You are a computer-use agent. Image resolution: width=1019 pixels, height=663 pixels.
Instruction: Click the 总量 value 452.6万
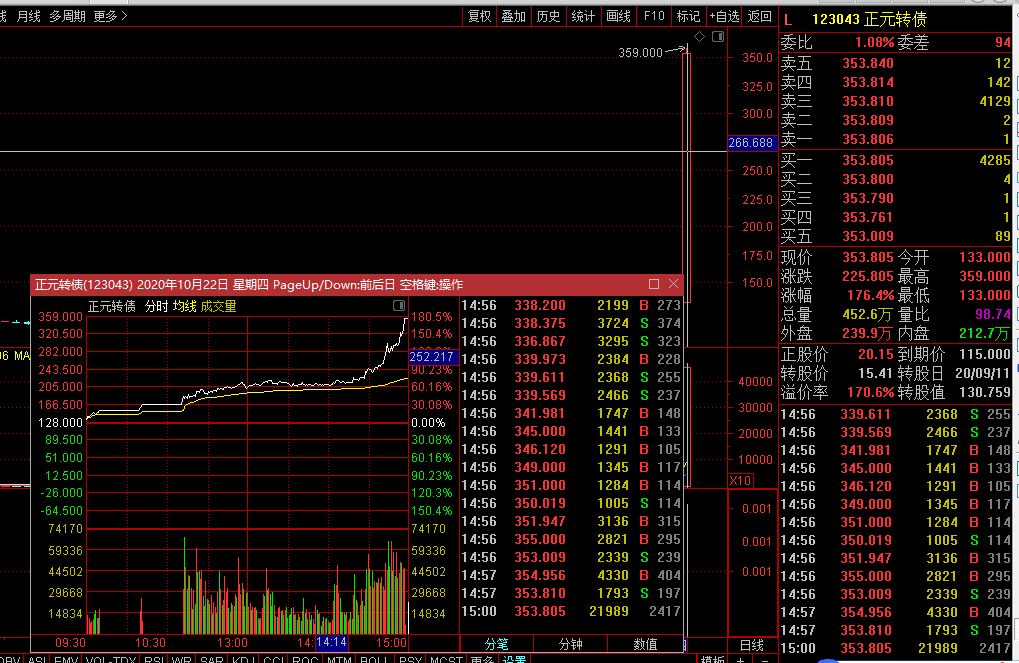867,315
